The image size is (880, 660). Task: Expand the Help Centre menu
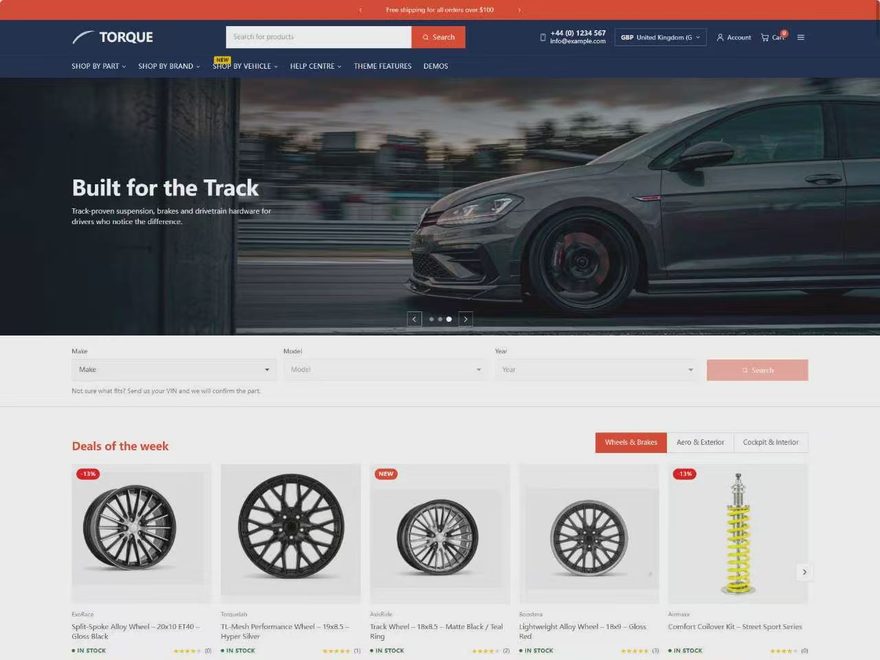click(x=316, y=66)
